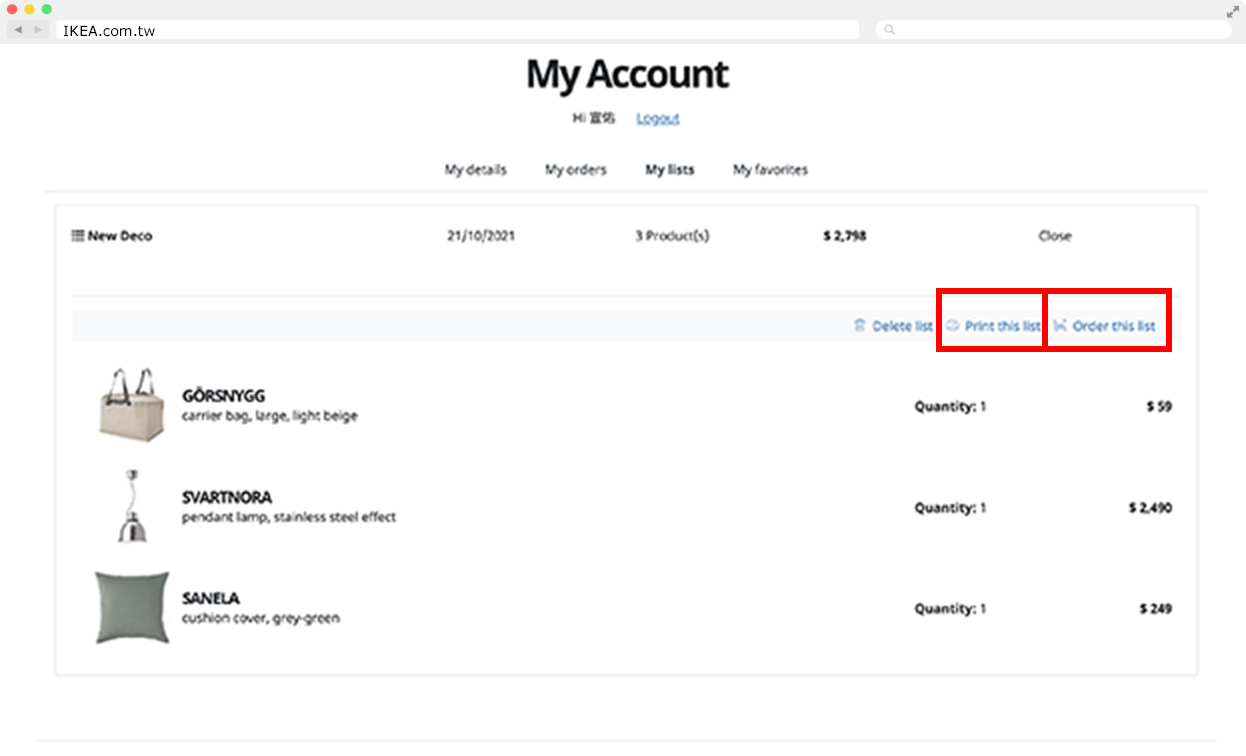Click the browser back arrow
Viewport: 1246px width, 756px height.
pyautogui.click(x=18, y=30)
